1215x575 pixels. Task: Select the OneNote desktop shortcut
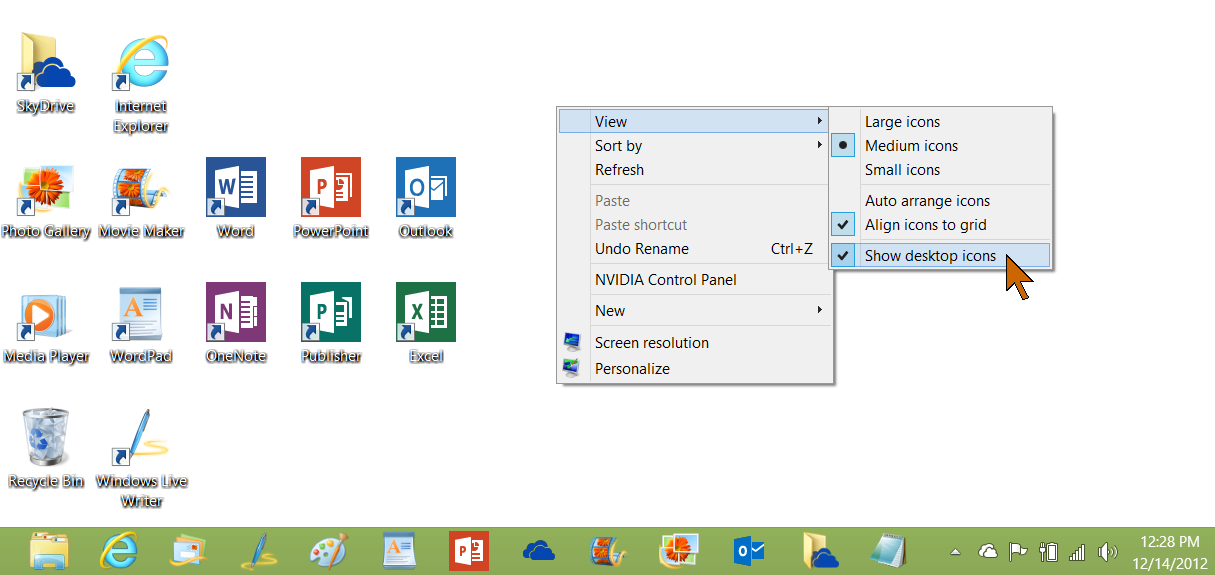[x=236, y=323]
